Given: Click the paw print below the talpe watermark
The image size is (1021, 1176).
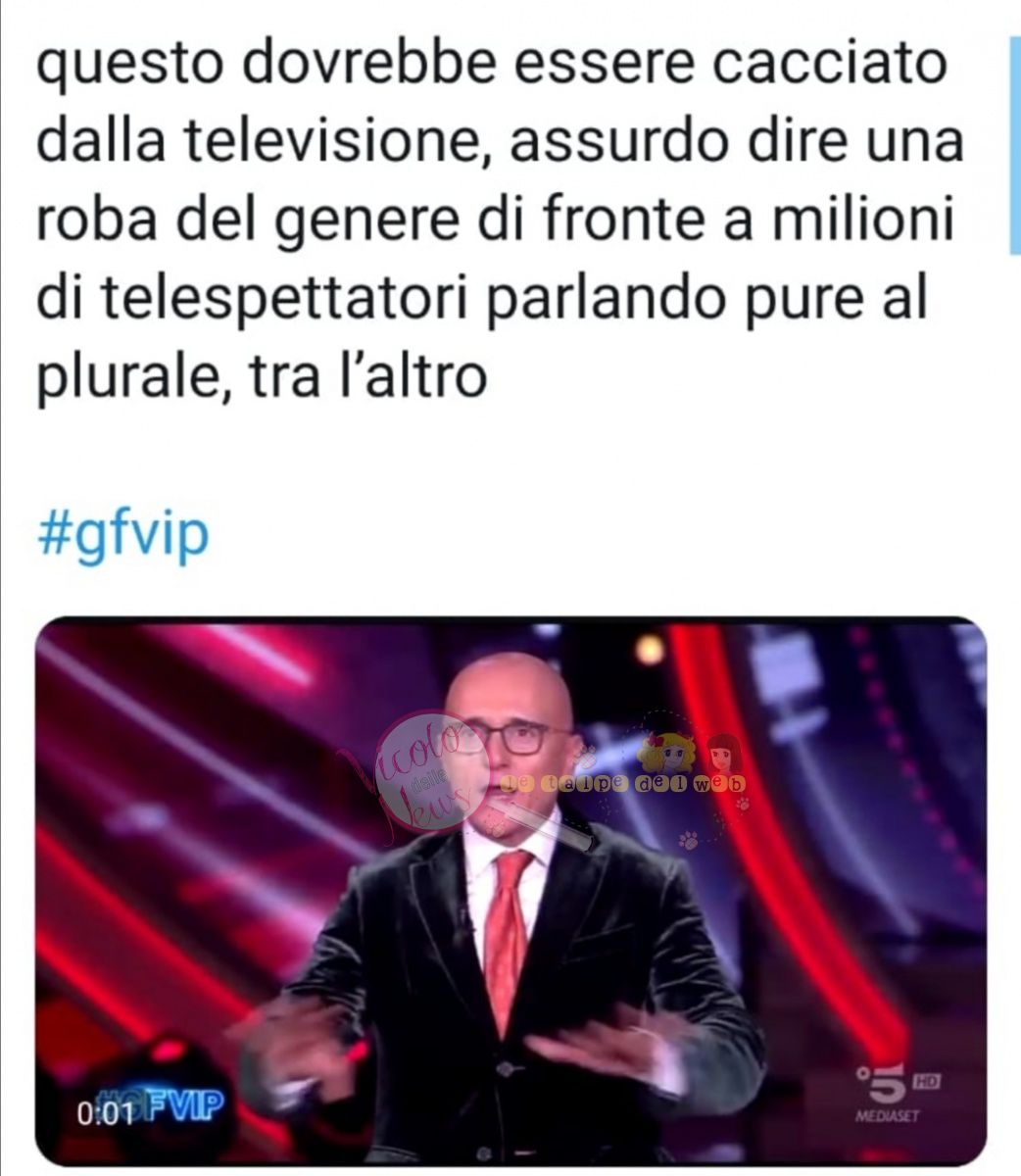Looking at the screenshot, I should pos(687,838).
